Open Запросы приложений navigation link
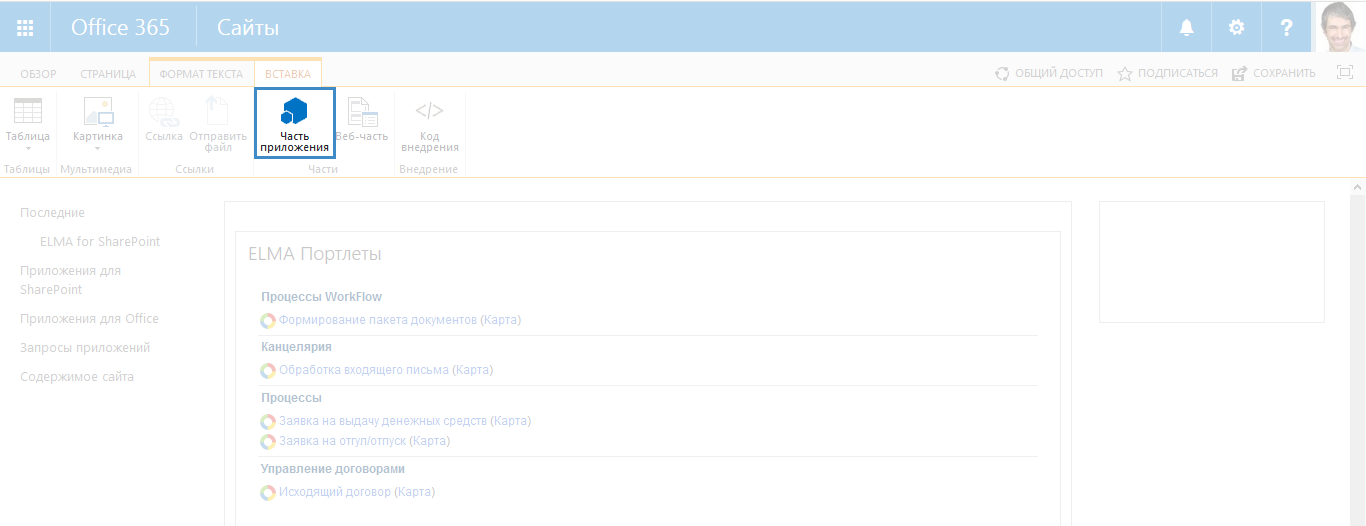 click(85, 348)
